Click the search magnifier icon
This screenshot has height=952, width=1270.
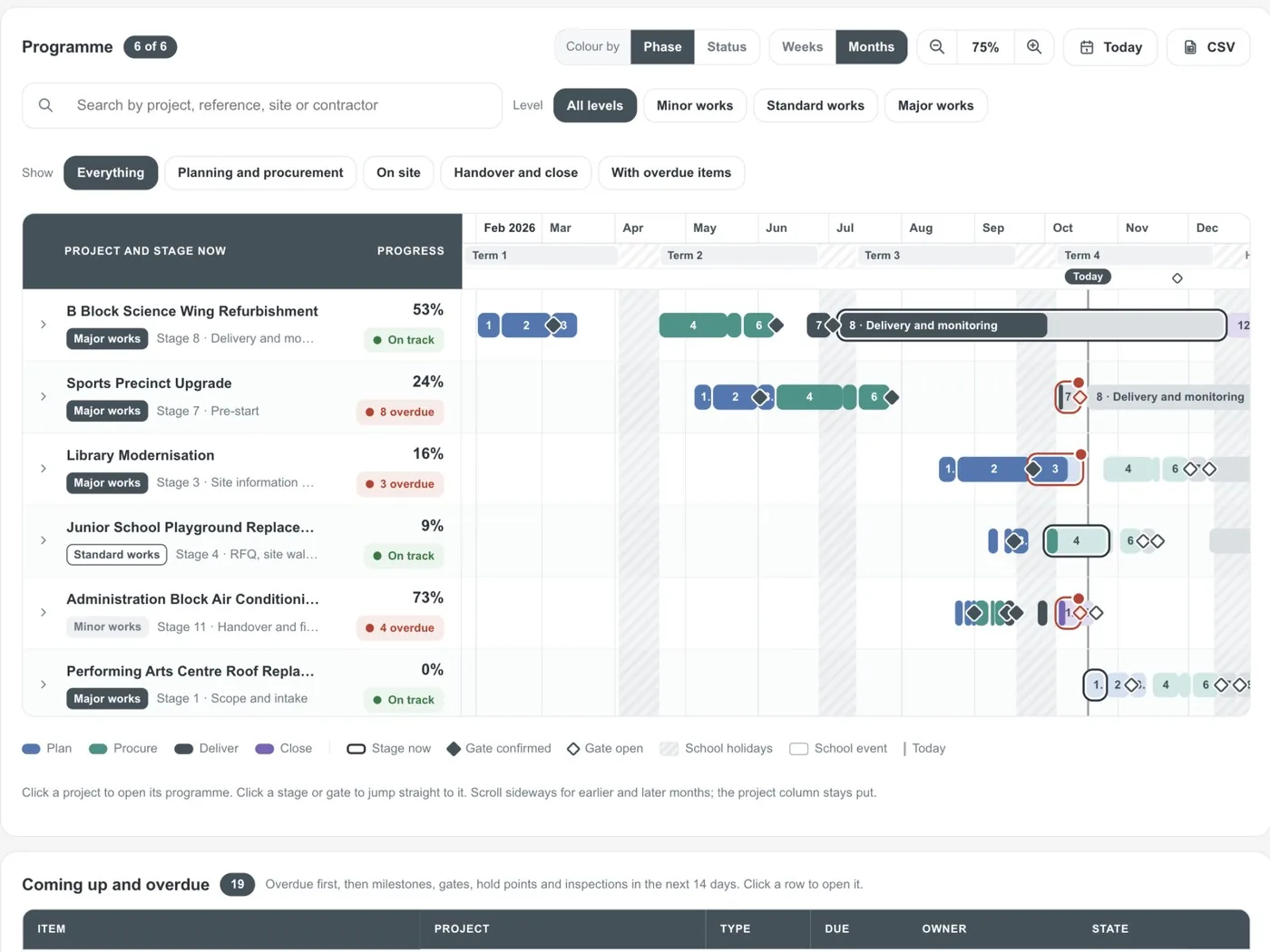pyautogui.click(x=45, y=105)
